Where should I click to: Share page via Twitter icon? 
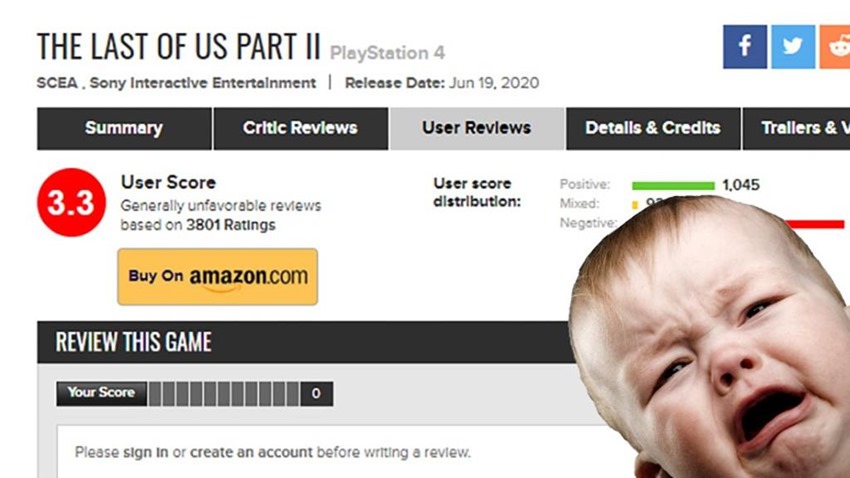click(x=793, y=47)
